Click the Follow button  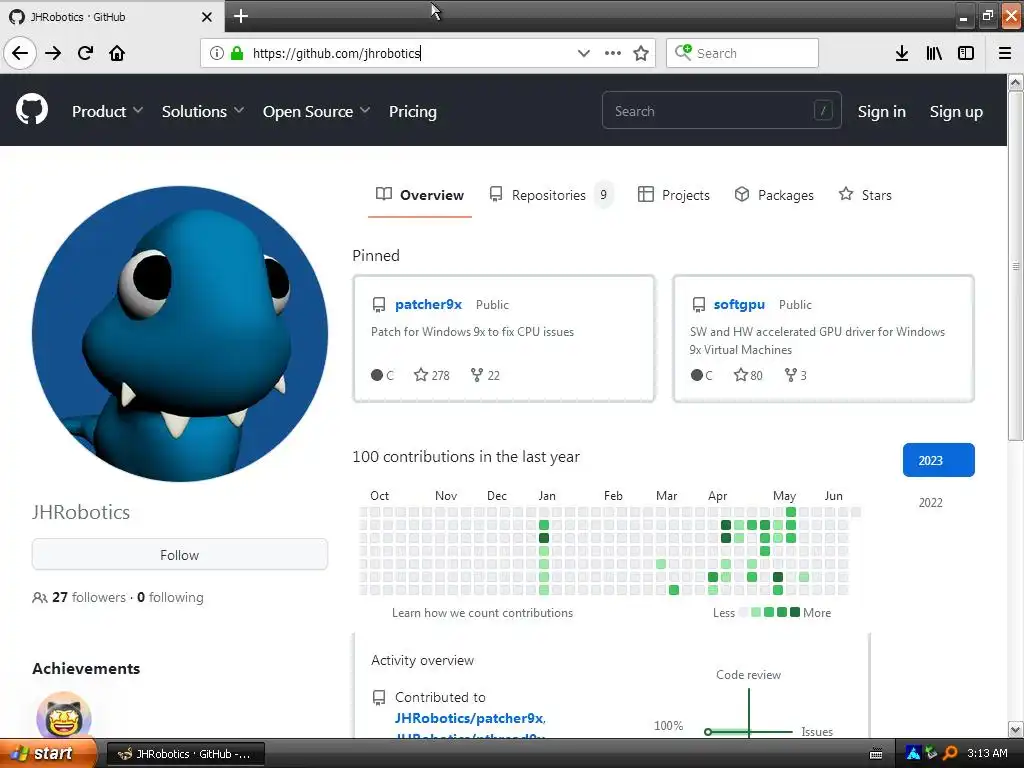point(180,554)
